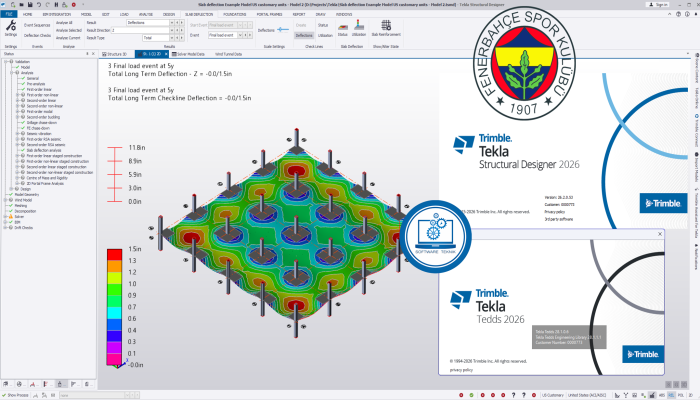Open the Solver Model Data view tab
The width and height of the screenshot is (700, 400).
[x=188, y=54]
